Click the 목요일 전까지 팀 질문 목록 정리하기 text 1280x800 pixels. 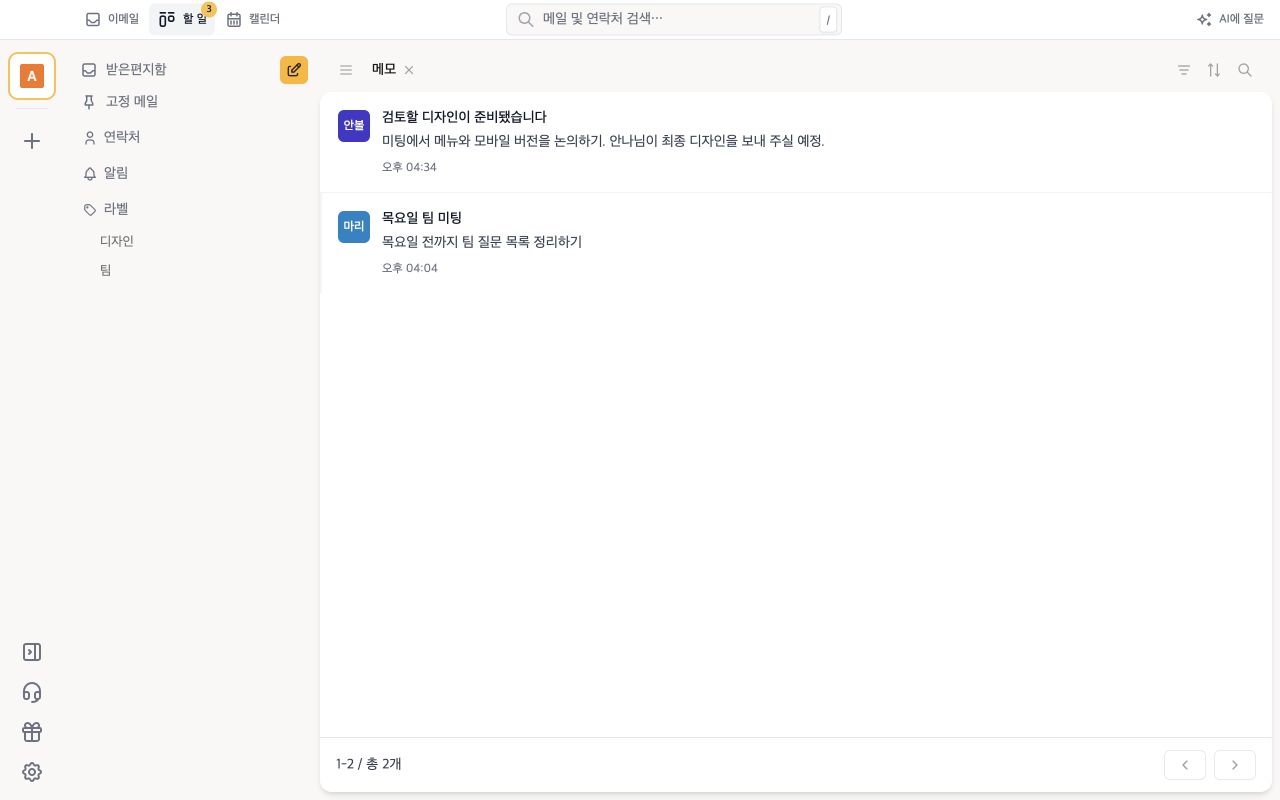[x=482, y=242]
